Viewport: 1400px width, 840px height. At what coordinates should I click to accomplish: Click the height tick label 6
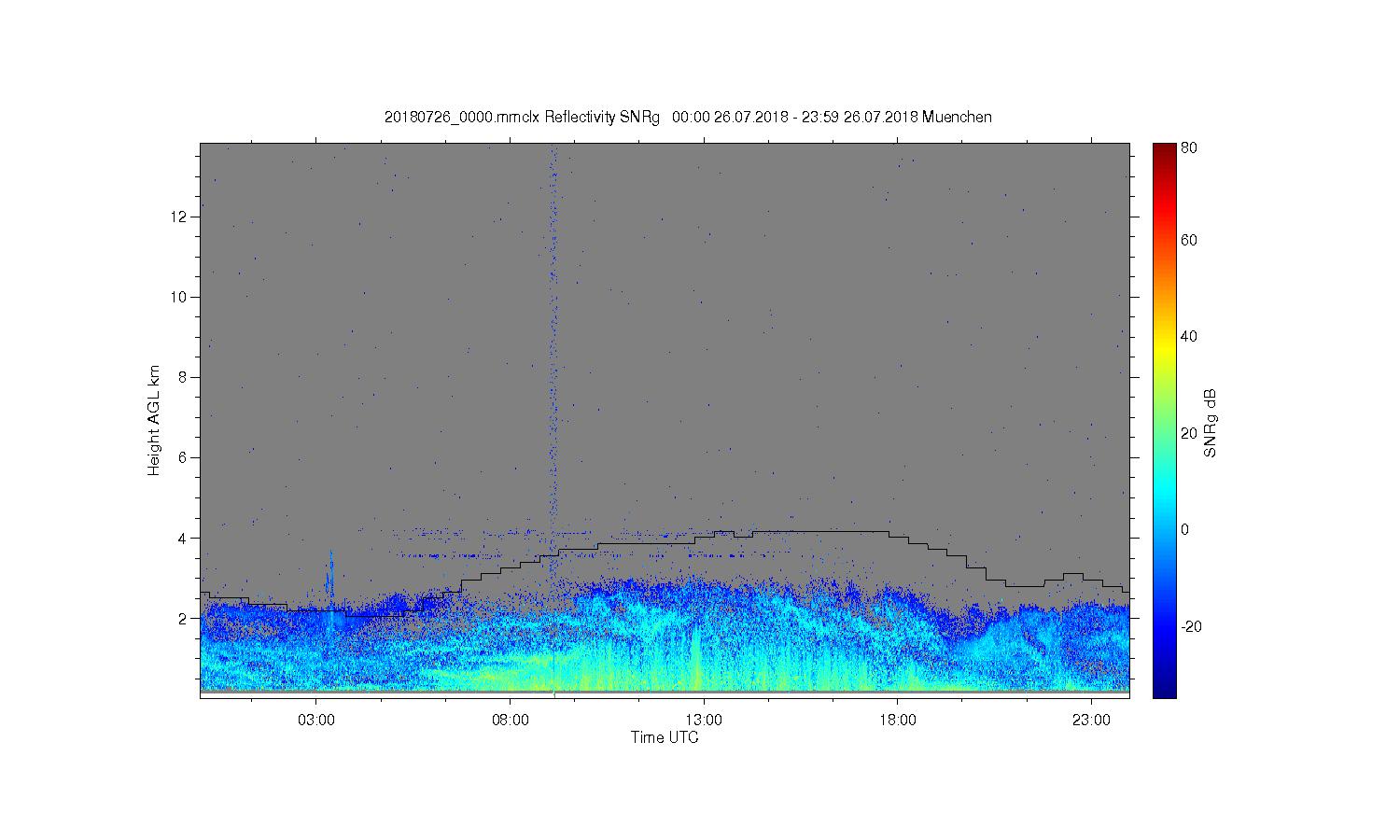(184, 457)
